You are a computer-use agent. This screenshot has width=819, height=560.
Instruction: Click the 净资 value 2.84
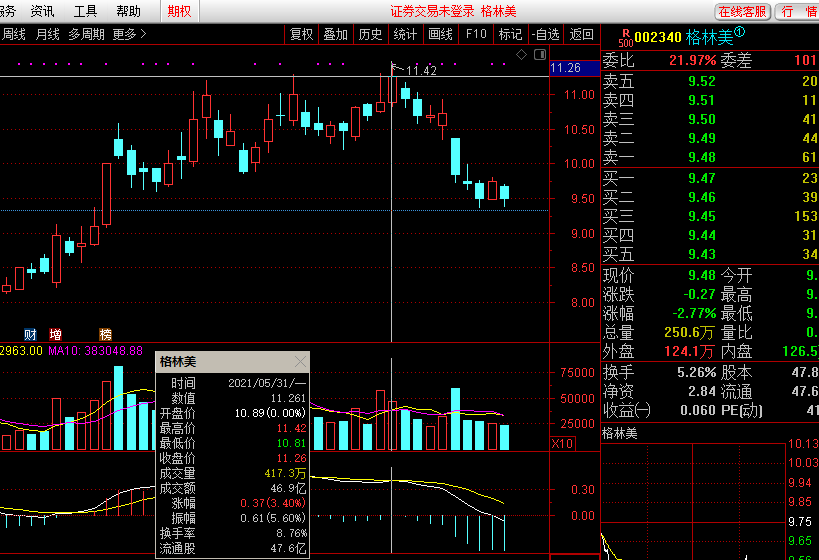pyautogui.click(x=701, y=391)
